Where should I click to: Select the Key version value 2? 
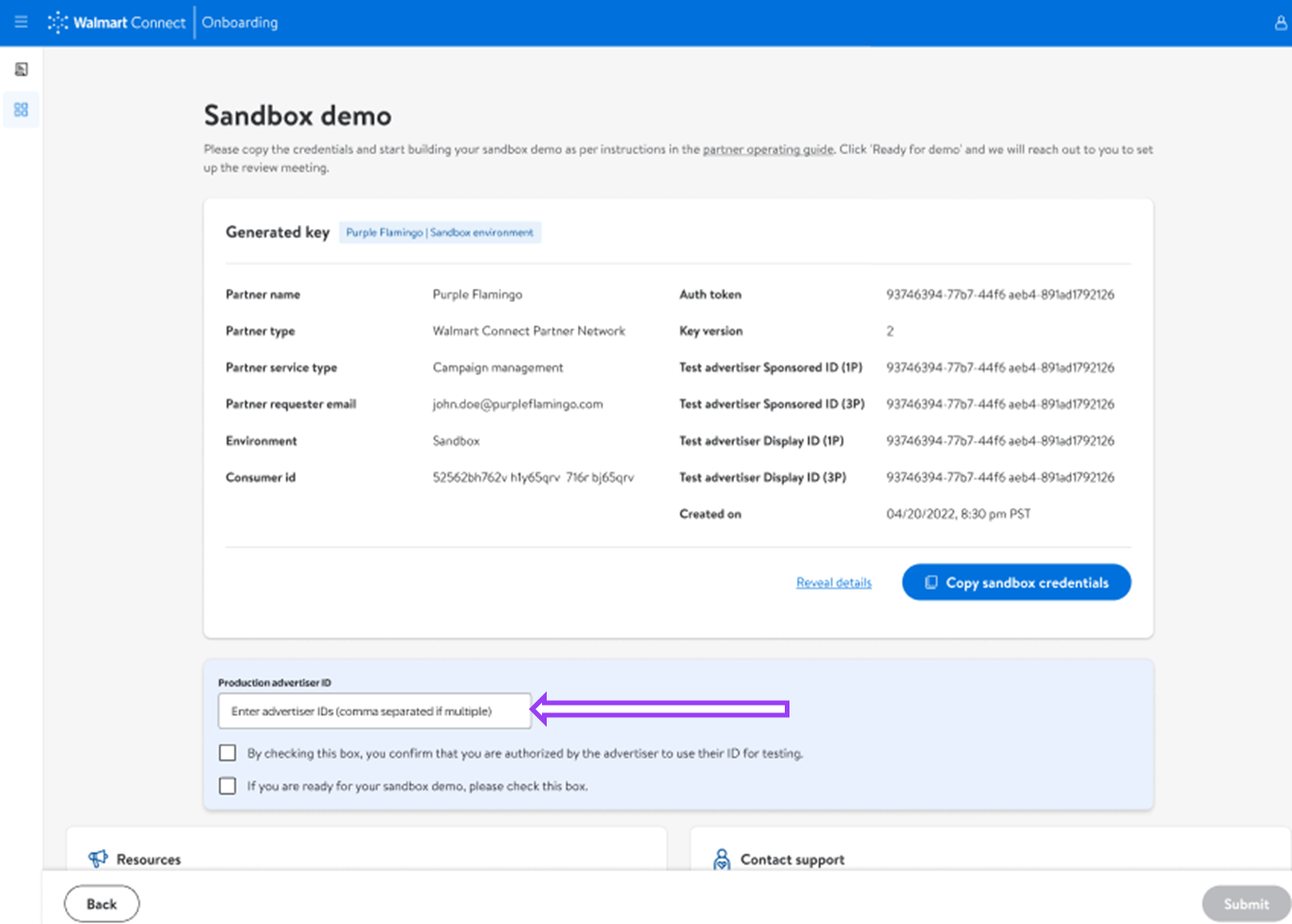890,331
